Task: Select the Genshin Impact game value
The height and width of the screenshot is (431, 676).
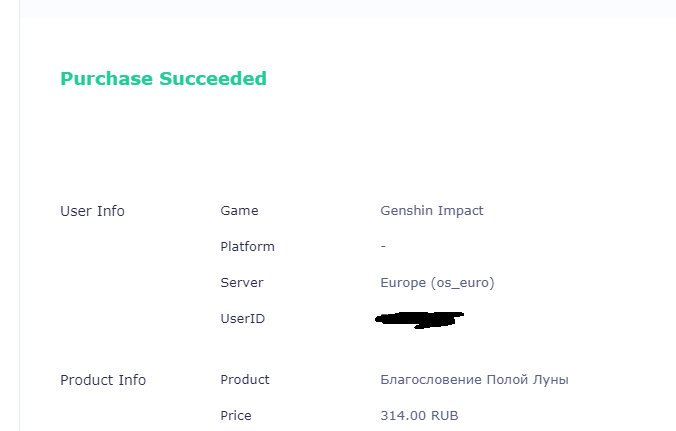Action: click(431, 211)
